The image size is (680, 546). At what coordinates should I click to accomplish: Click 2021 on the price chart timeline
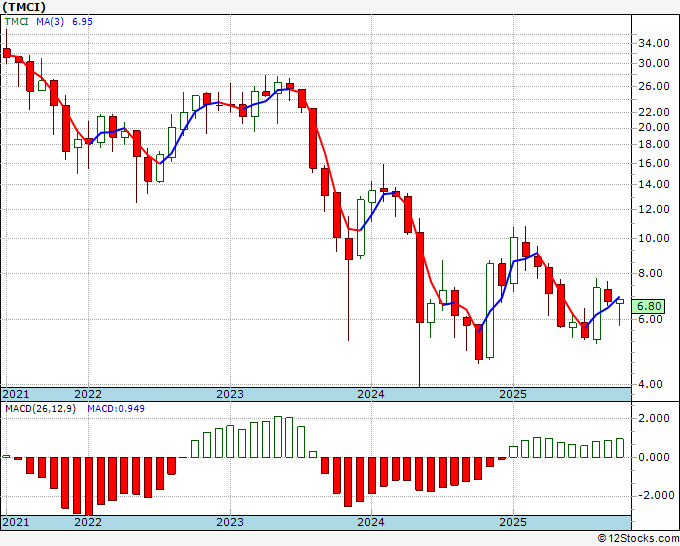point(16,394)
